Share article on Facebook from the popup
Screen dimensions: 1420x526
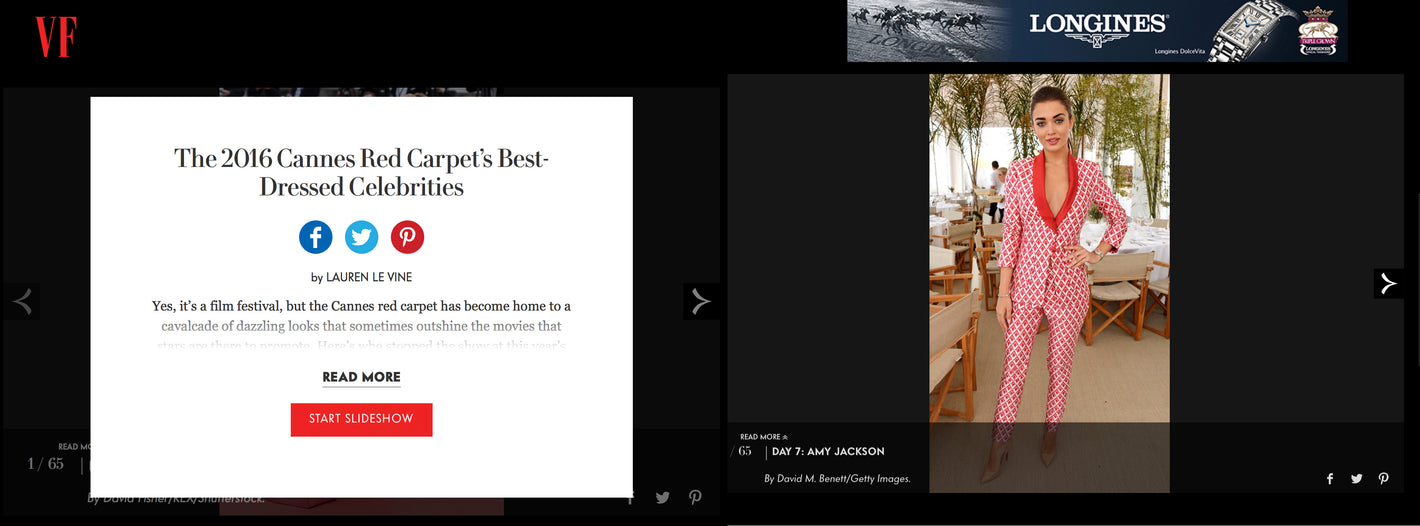click(315, 237)
